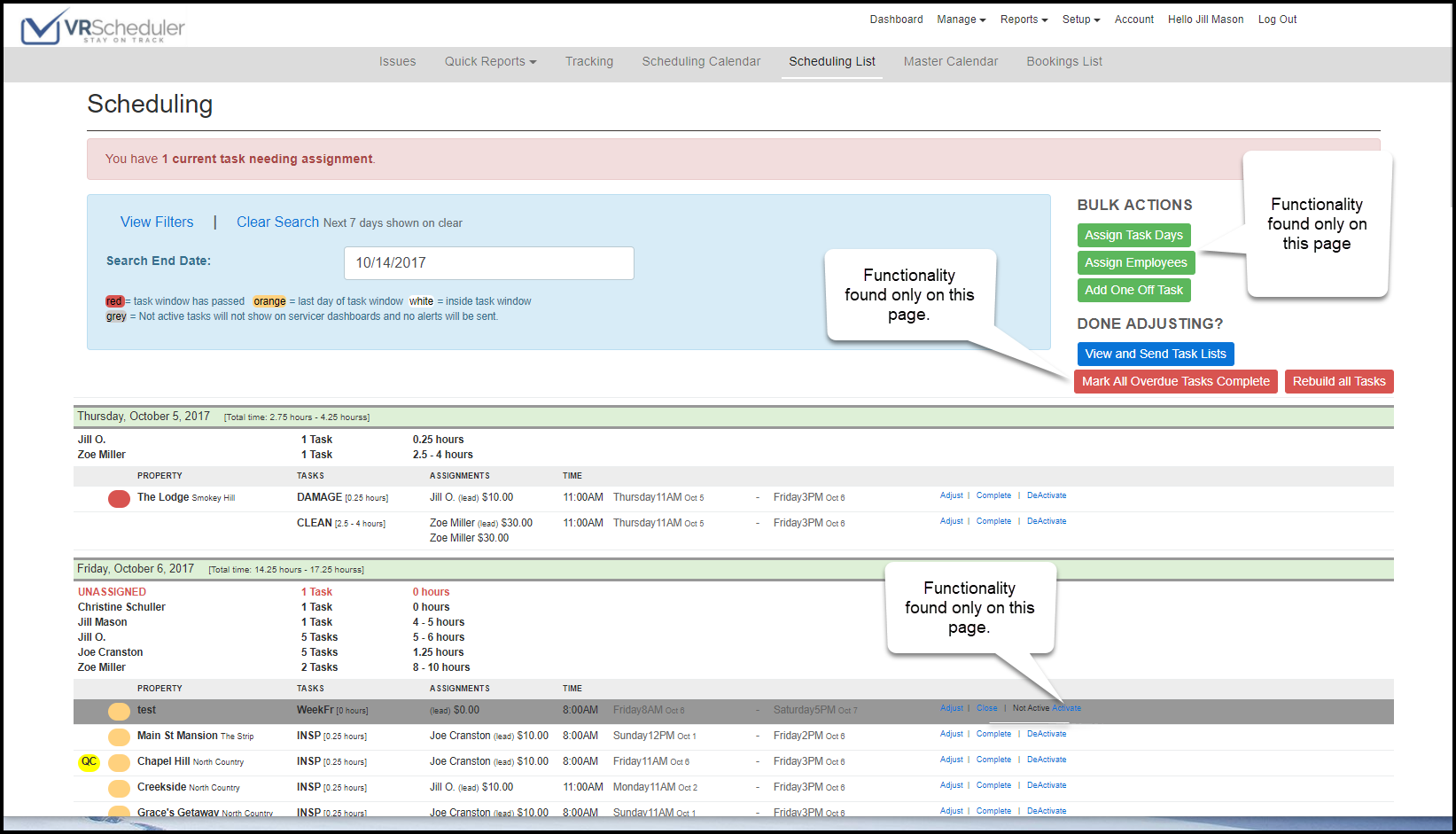Image resolution: width=1456 pixels, height=834 pixels.
Task: Click Main St Mansion property name
Action: (177, 736)
